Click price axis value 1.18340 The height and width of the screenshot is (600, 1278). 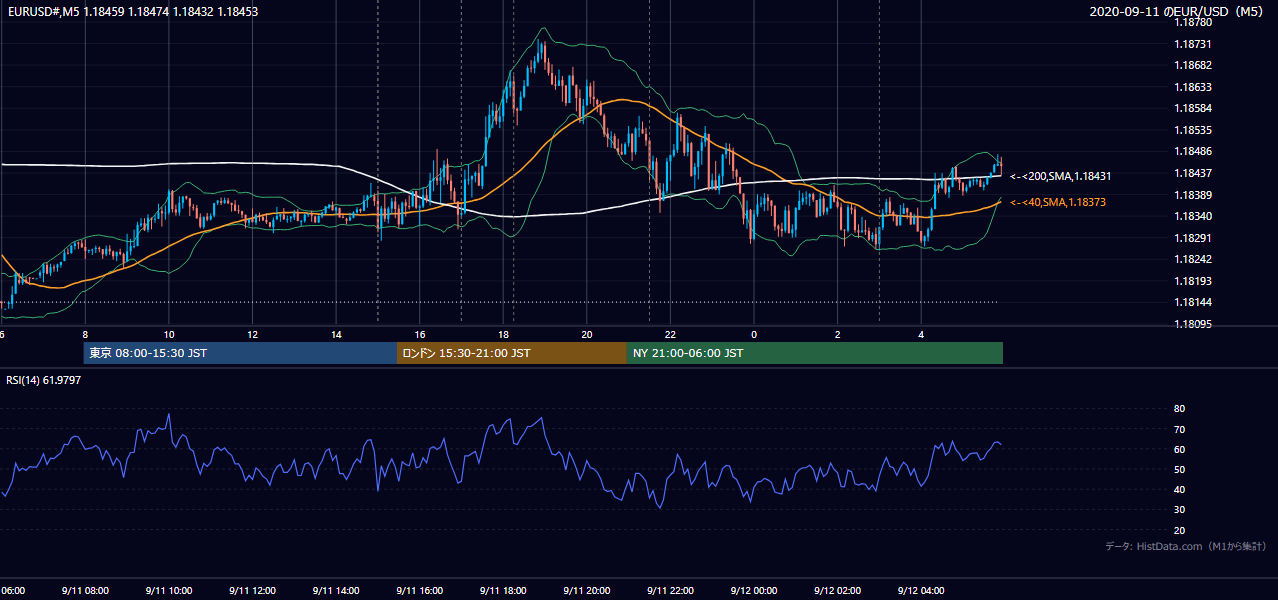pos(1192,216)
